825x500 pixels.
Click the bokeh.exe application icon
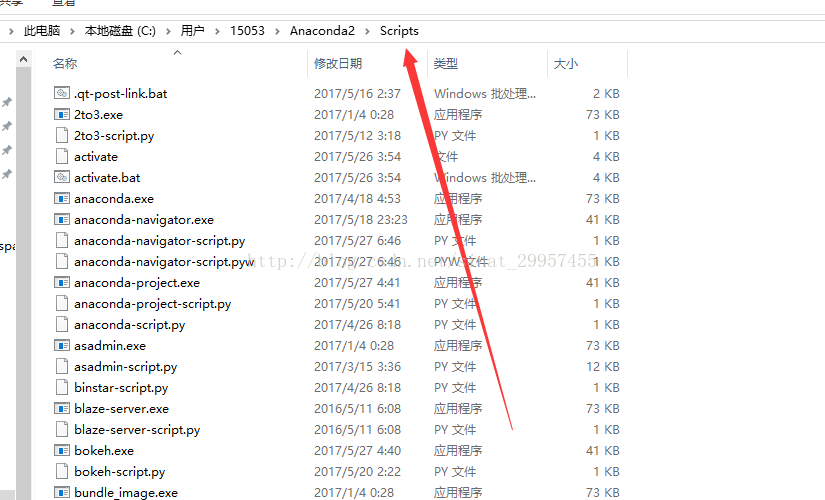pyautogui.click(x=62, y=451)
